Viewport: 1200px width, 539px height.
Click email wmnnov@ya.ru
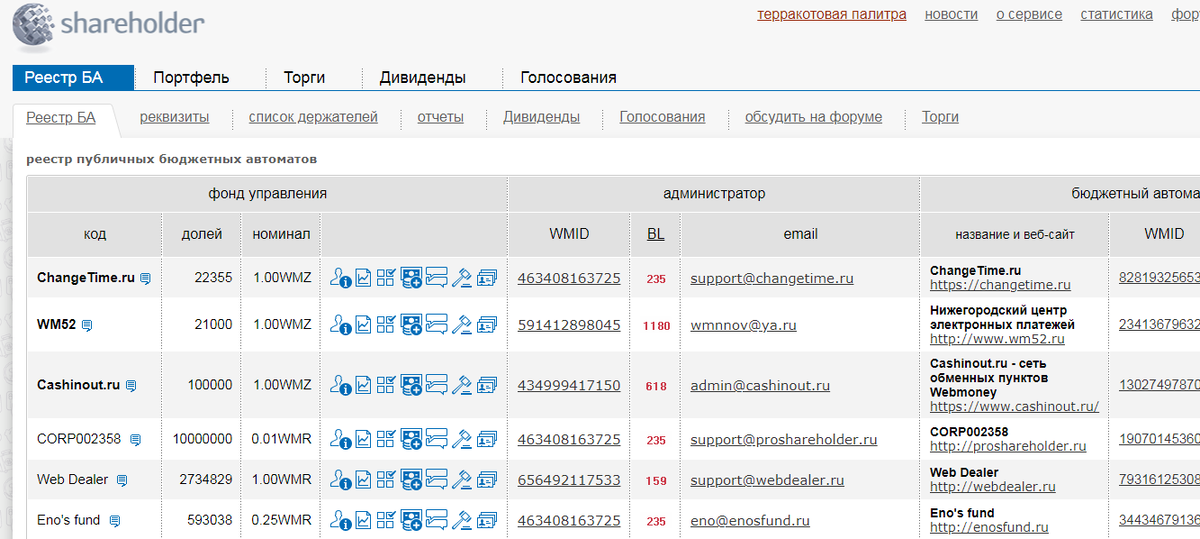743,325
